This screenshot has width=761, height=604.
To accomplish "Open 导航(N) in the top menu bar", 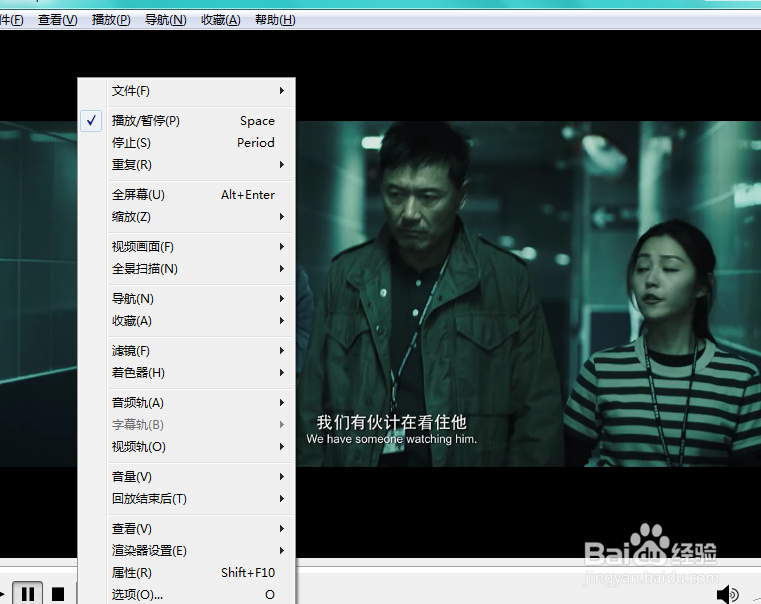I will pos(165,20).
